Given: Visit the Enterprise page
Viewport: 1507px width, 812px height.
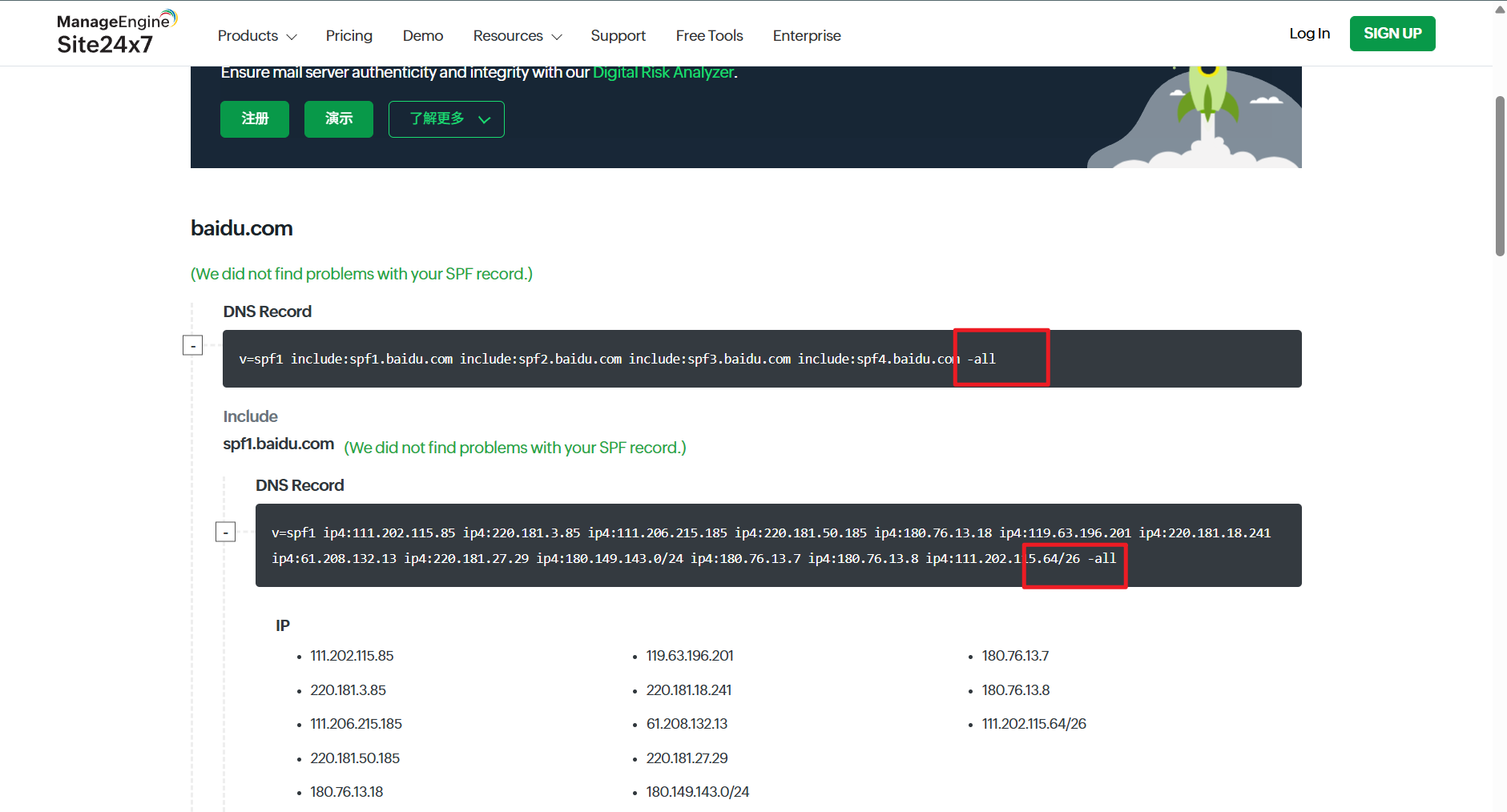Looking at the screenshot, I should (x=807, y=36).
